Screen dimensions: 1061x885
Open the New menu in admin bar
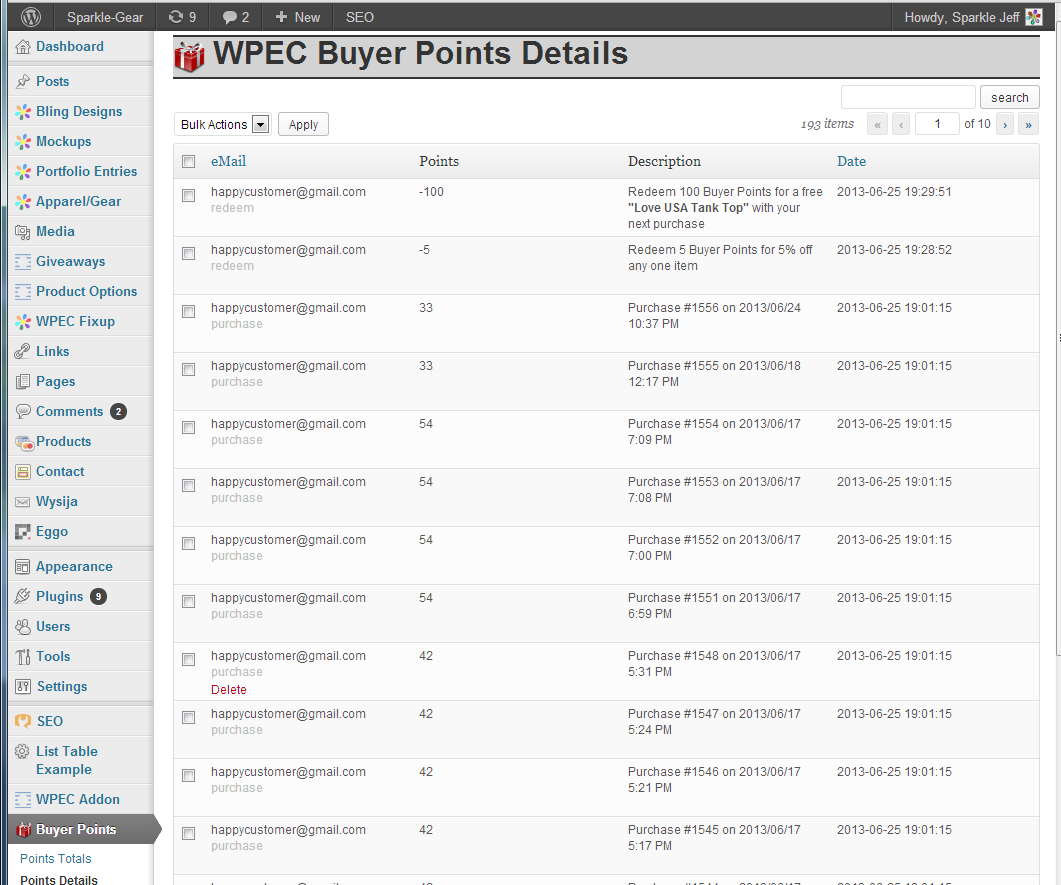click(297, 17)
